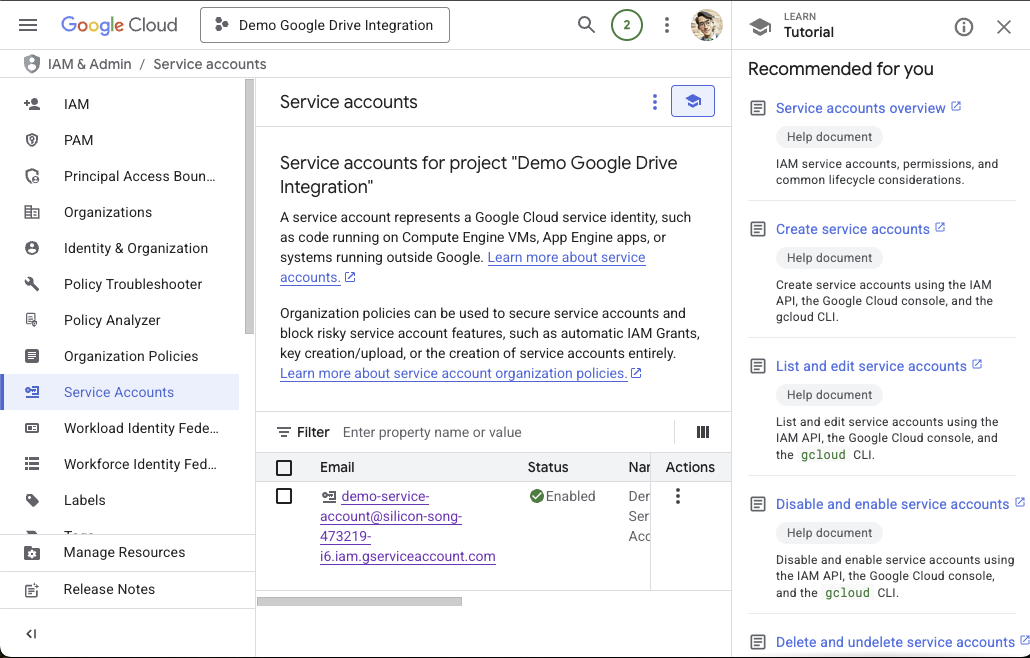This screenshot has width=1030, height=658.
Task: Open notifications badge showing 2
Action: (x=627, y=25)
